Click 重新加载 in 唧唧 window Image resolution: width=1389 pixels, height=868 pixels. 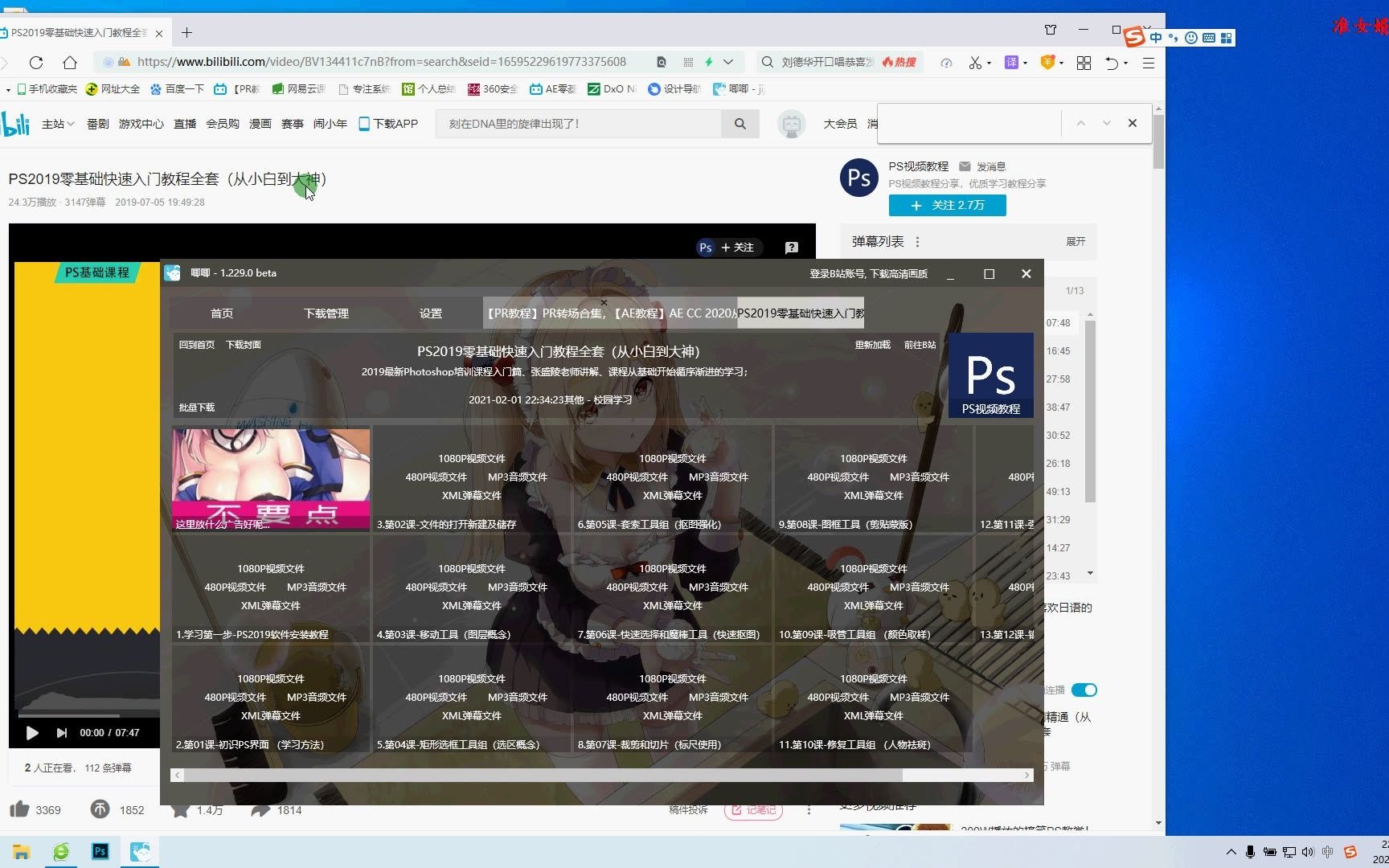873,345
